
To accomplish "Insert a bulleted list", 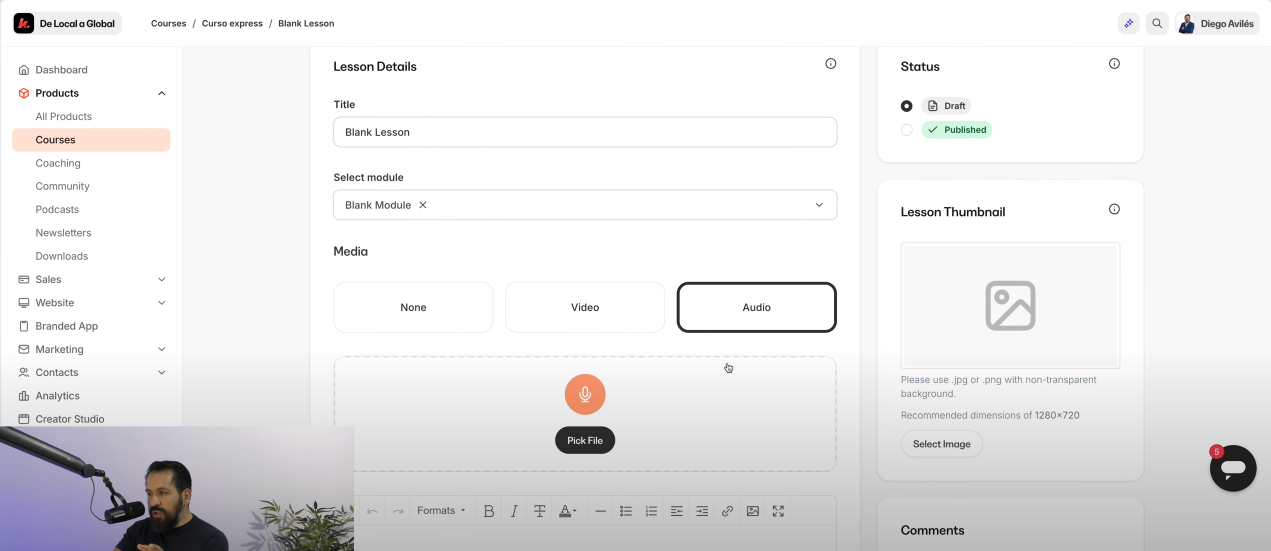I will click(x=626, y=511).
